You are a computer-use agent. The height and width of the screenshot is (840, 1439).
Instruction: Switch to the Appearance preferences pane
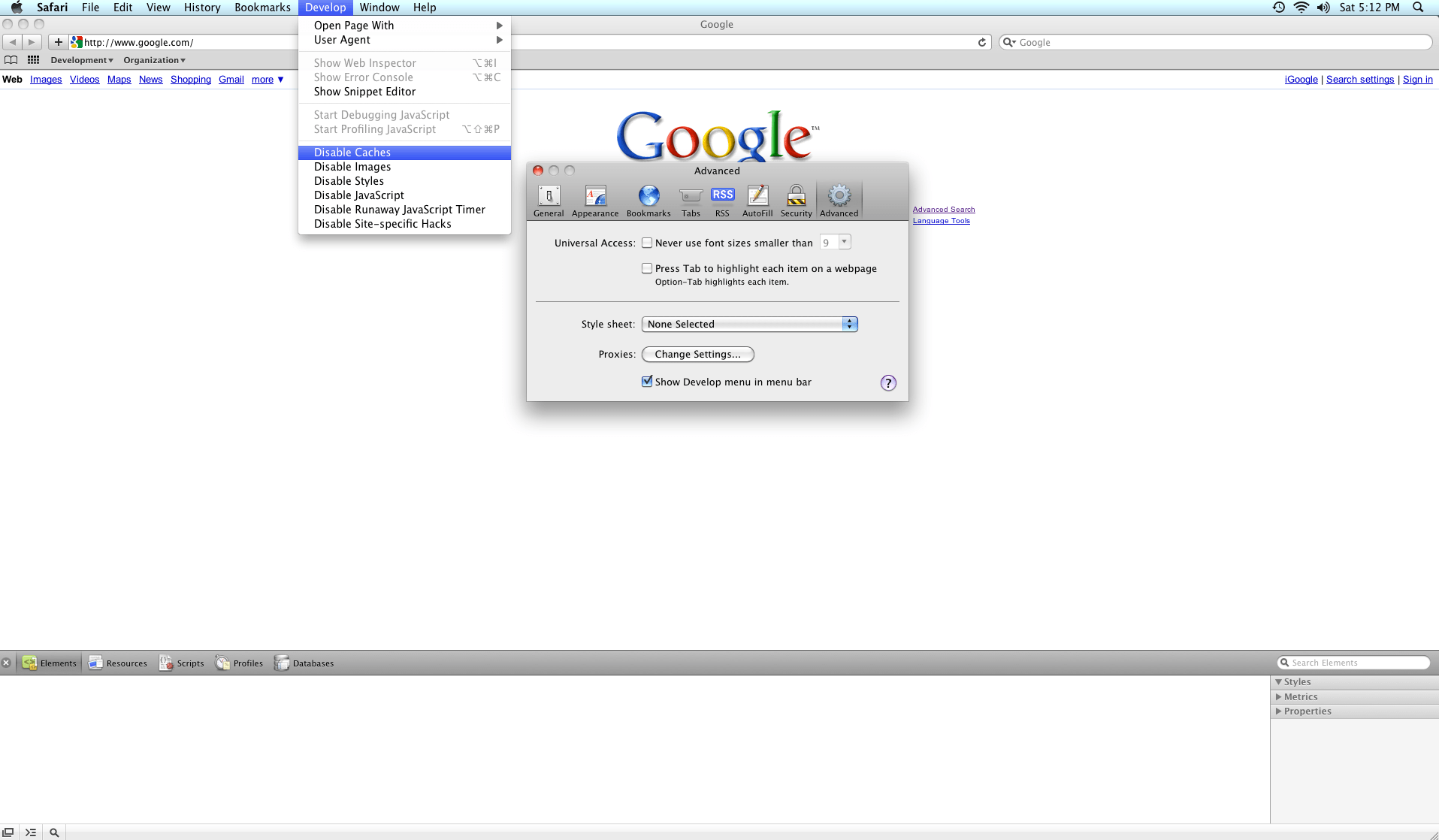coord(594,199)
